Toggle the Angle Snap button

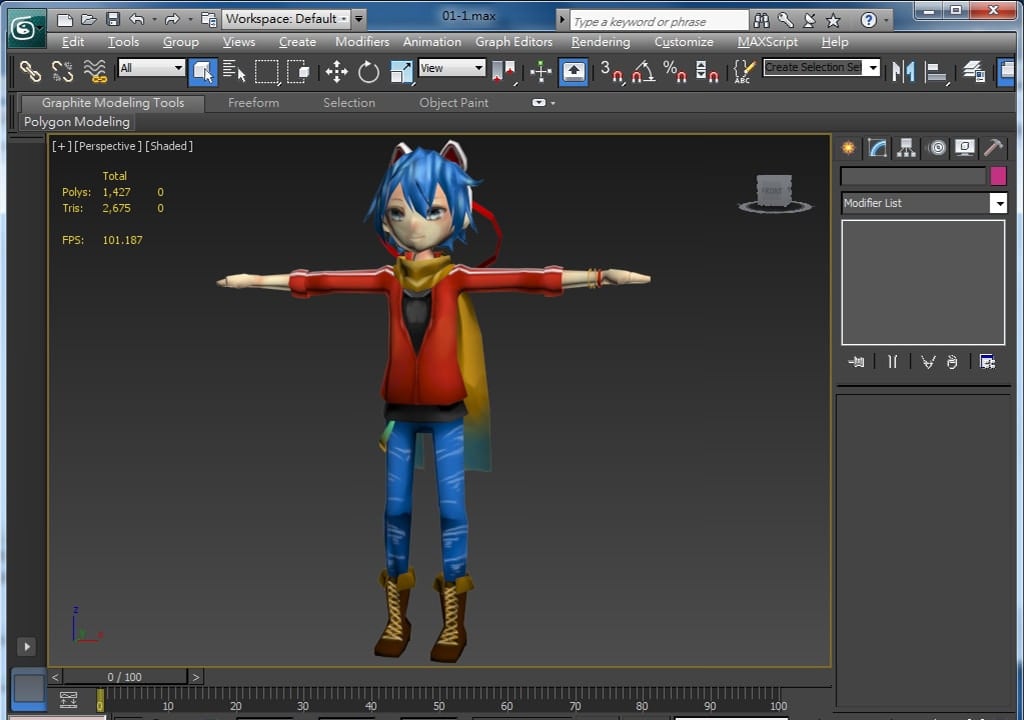click(x=643, y=71)
